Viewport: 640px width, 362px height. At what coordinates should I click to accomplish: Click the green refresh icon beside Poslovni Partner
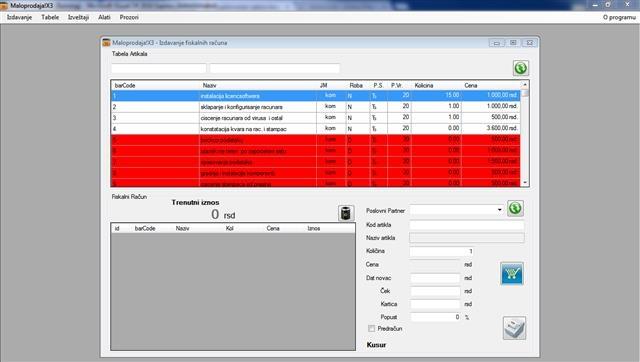515,209
